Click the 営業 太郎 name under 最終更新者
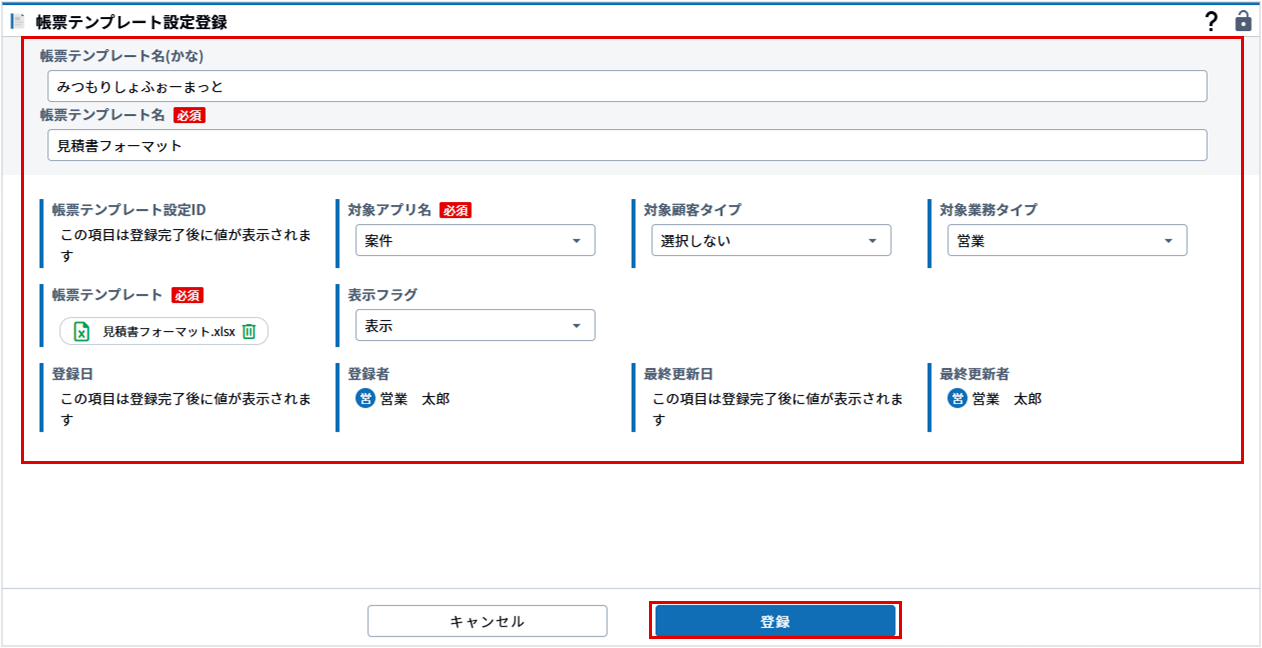This screenshot has height=648, width=1262. [1007, 399]
